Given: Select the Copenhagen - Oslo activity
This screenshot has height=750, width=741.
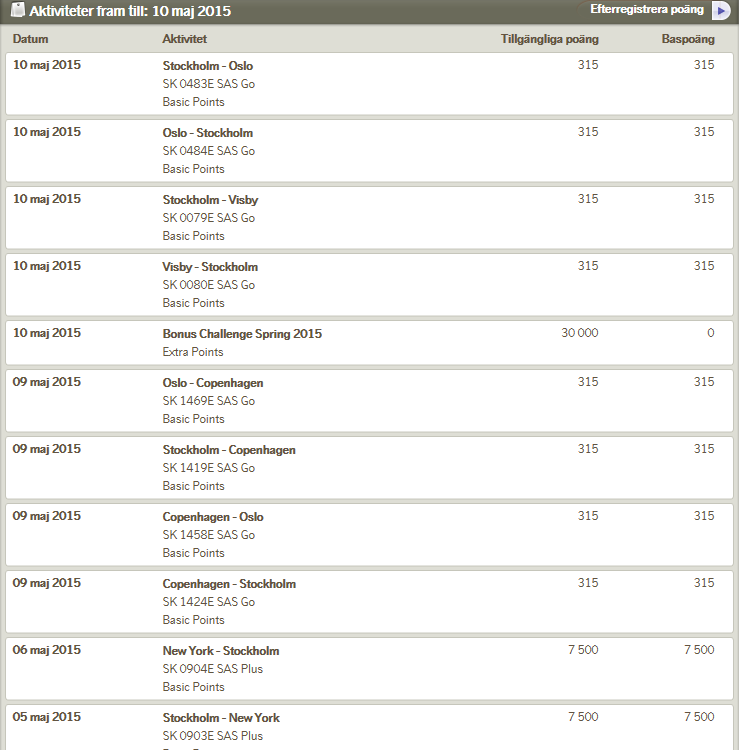Looking at the screenshot, I should point(213,517).
